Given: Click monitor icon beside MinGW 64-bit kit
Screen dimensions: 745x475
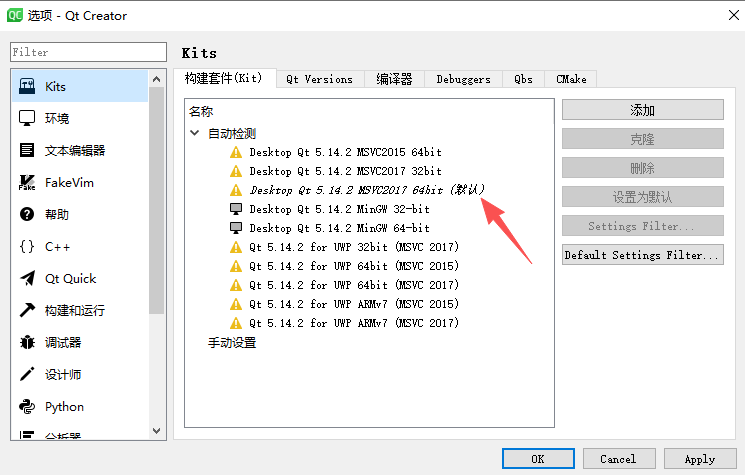Looking at the screenshot, I should coord(236,228).
